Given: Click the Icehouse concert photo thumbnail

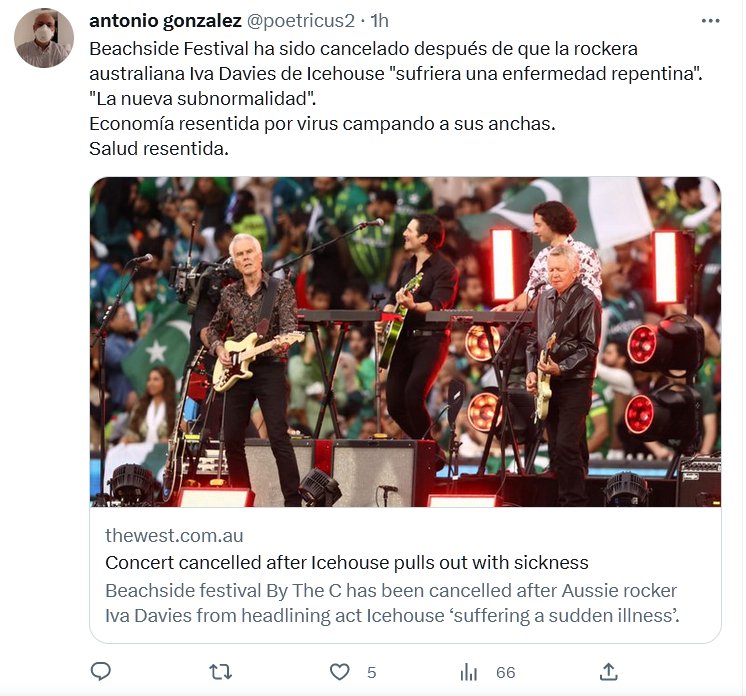Looking at the screenshot, I should (405, 342).
